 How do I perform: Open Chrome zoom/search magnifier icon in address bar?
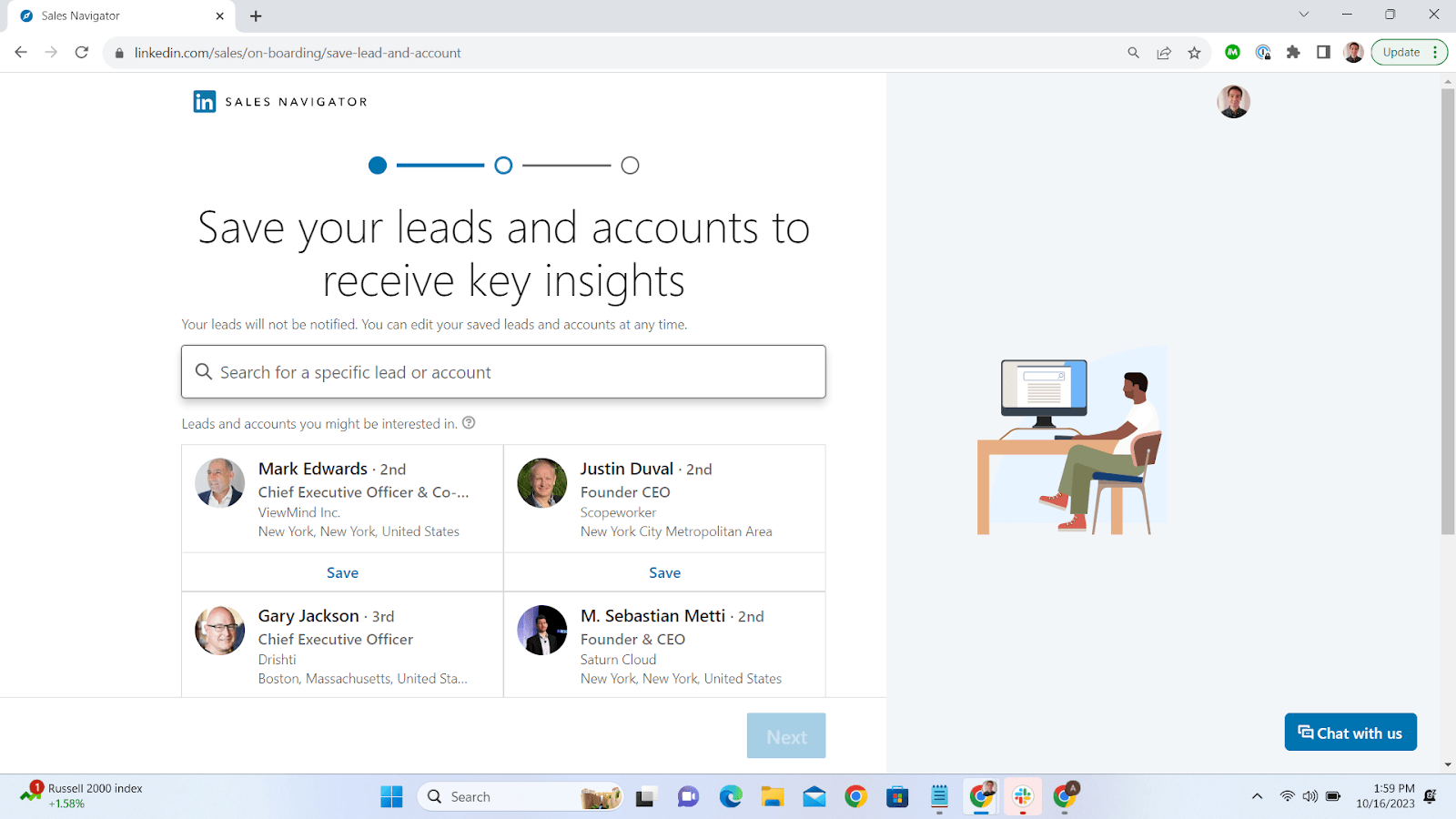point(1133,53)
